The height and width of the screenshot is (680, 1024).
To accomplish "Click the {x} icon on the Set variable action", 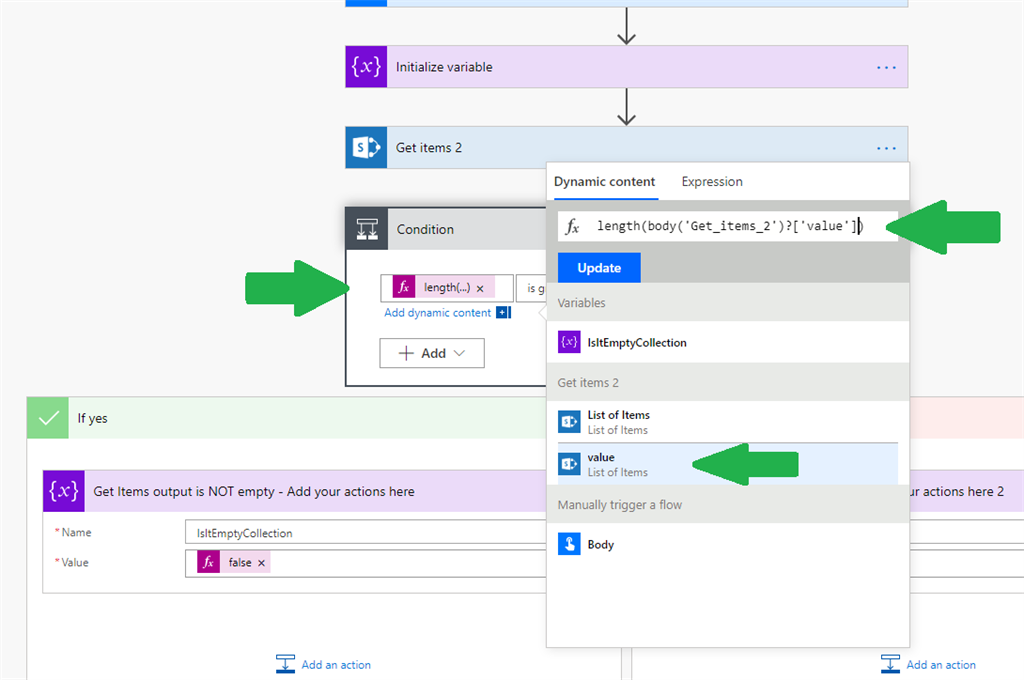I will pyautogui.click(x=64, y=491).
